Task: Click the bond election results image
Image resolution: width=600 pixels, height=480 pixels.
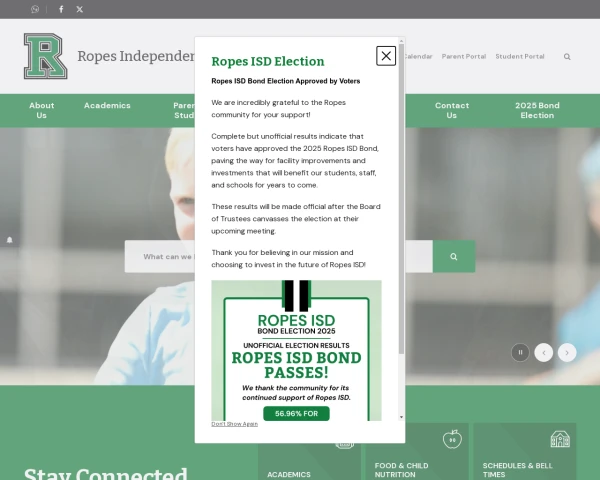Action: tap(296, 350)
